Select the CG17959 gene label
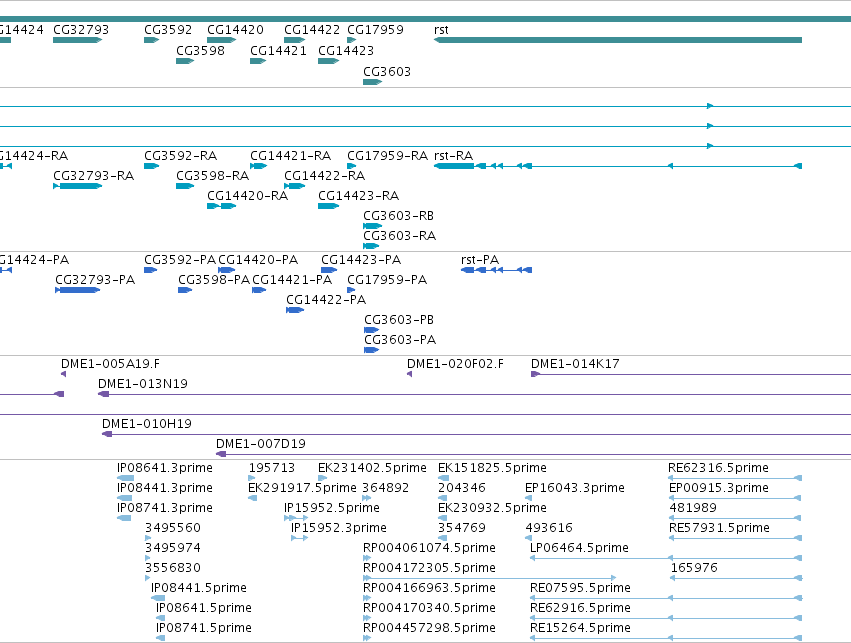The height and width of the screenshot is (643, 851). coord(376,30)
